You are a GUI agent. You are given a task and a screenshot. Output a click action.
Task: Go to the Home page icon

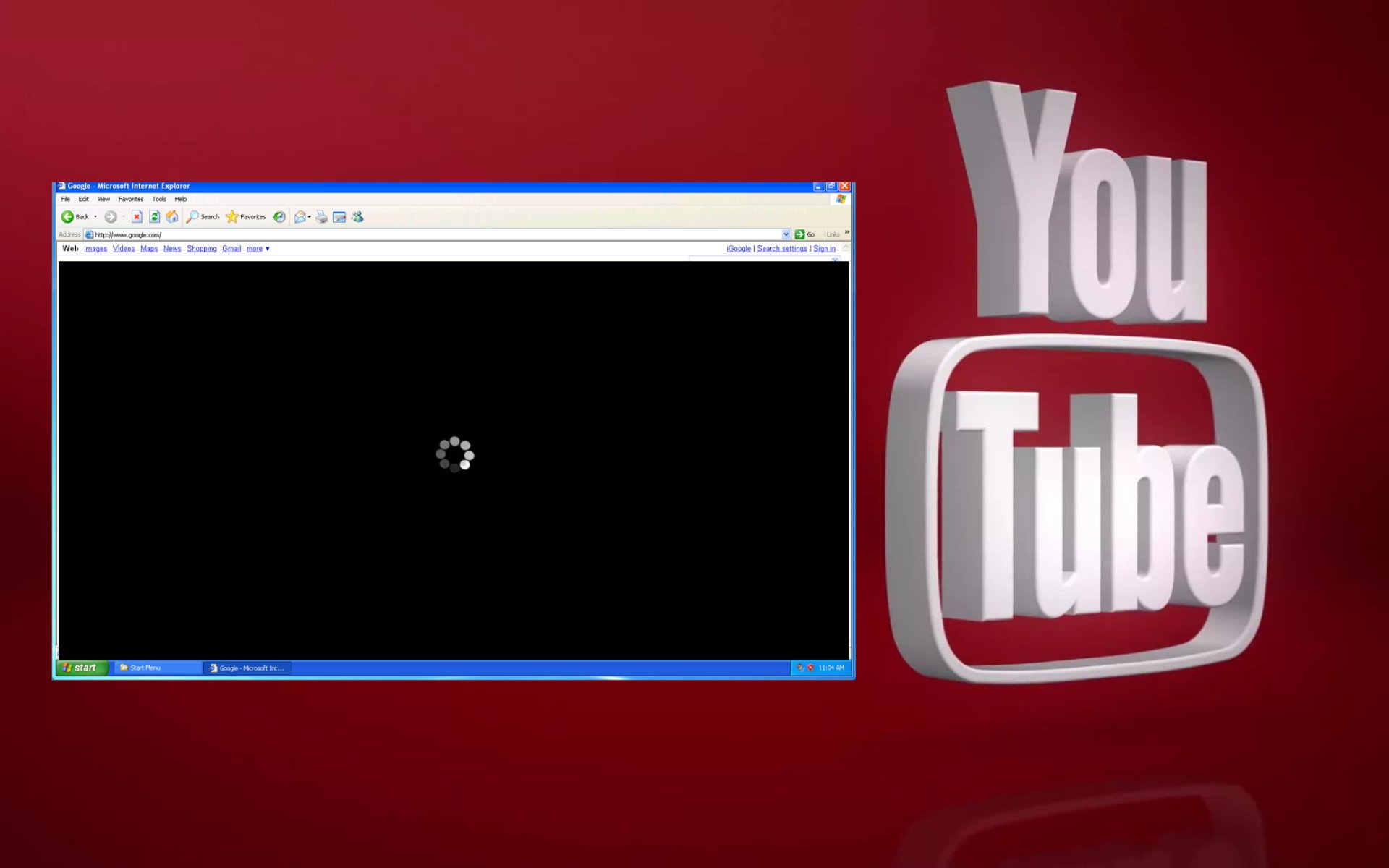coord(172,216)
